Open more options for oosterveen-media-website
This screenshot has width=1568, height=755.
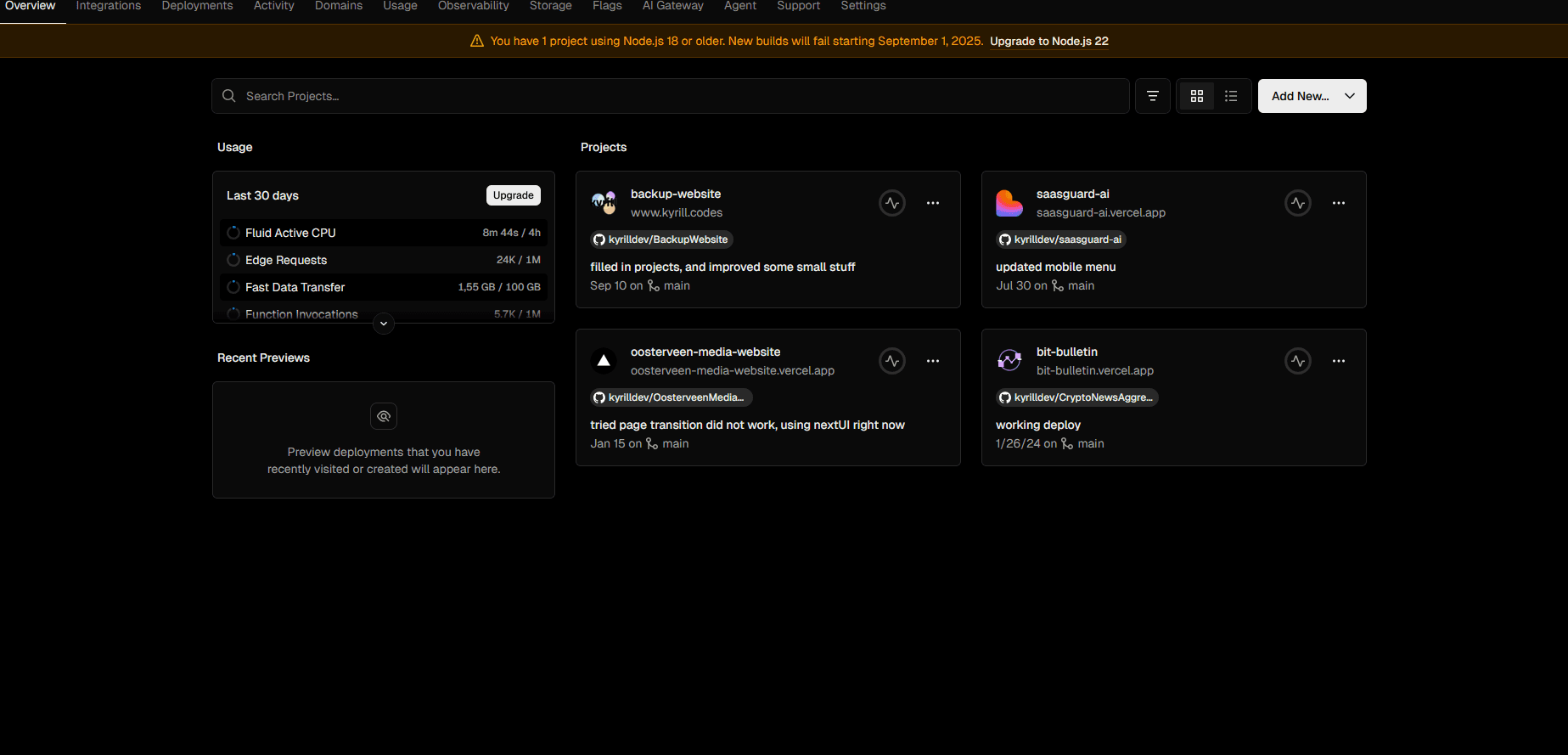933,361
